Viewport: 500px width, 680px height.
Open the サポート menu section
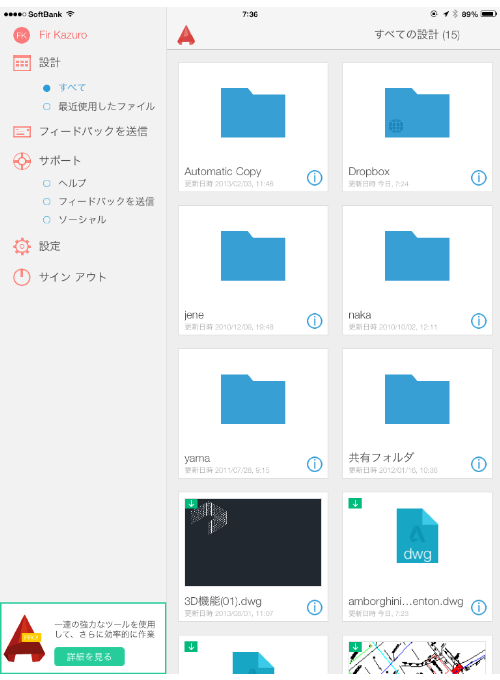[60, 161]
